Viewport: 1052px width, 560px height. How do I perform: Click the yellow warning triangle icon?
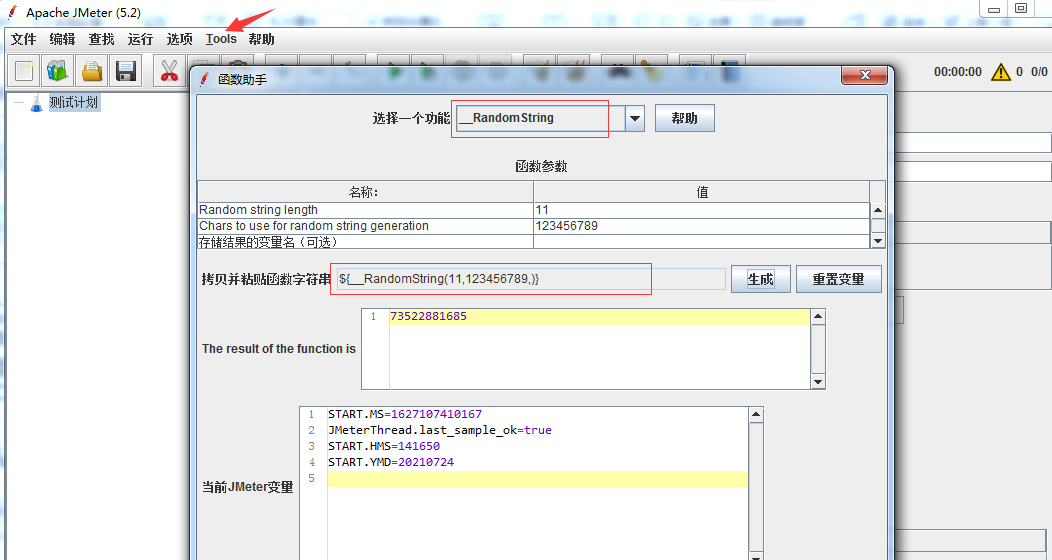pos(1000,71)
